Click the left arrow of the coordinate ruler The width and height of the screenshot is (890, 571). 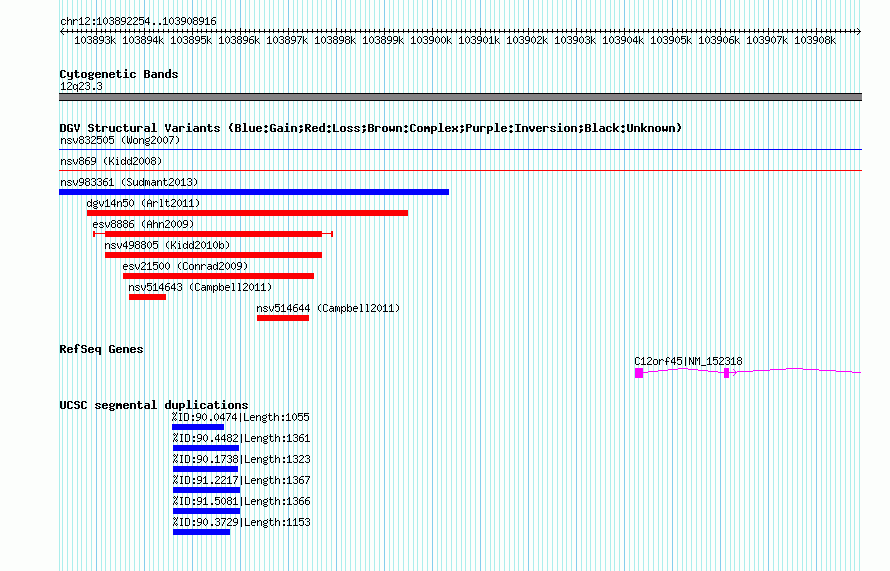62,32
